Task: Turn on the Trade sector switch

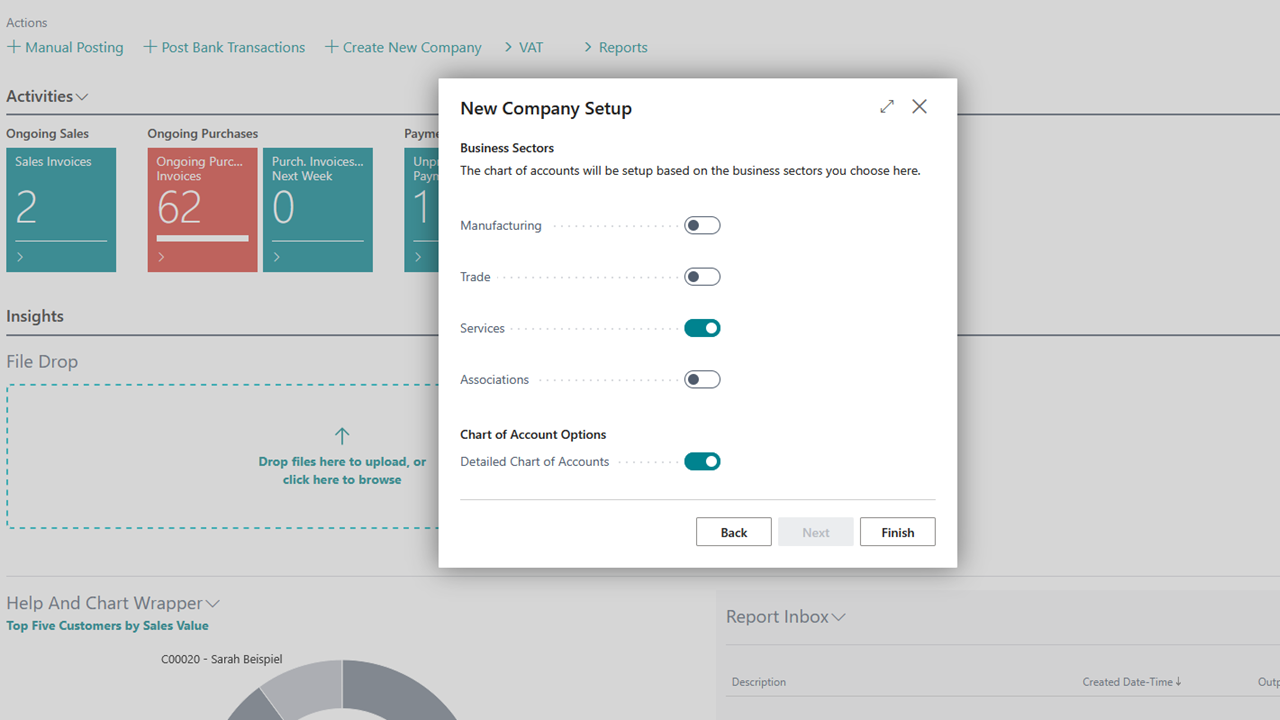Action: (702, 276)
